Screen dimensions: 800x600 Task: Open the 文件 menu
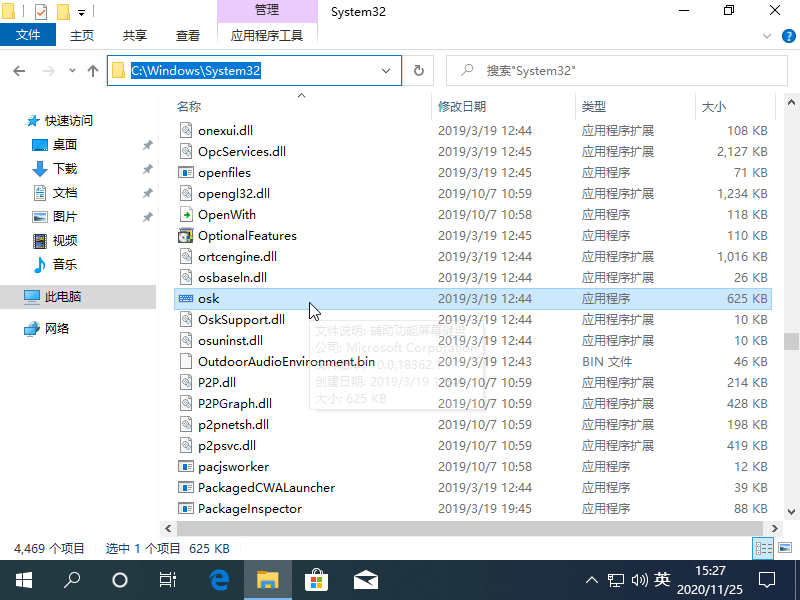point(28,33)
